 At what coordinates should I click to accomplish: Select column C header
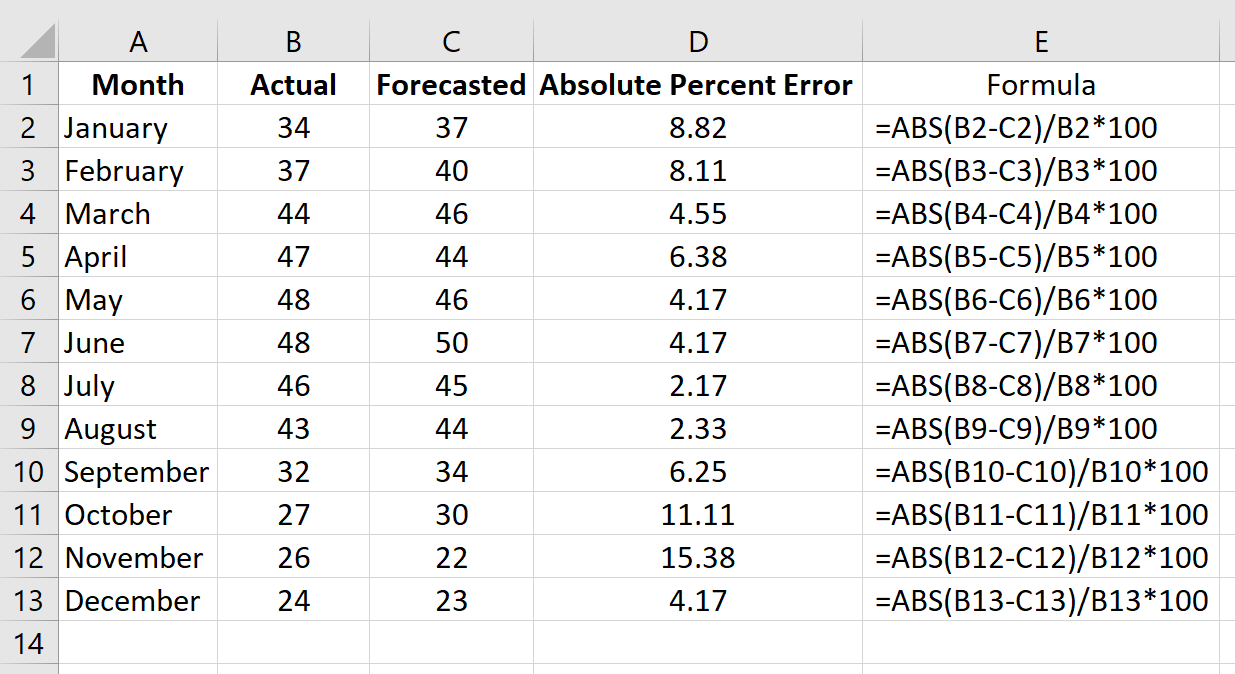[x=450, y=42]
